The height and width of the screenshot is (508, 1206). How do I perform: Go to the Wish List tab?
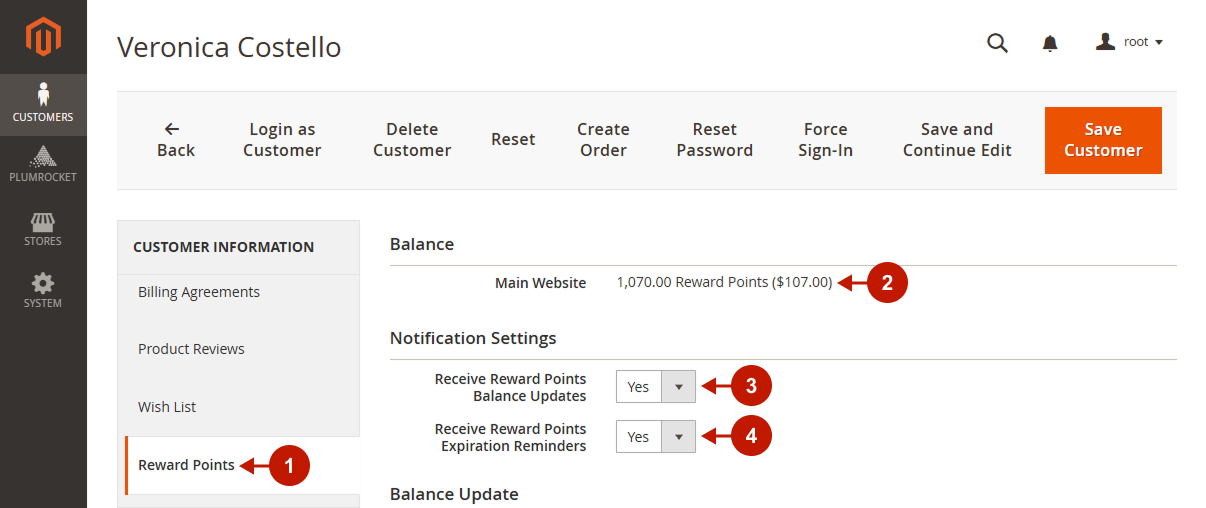point(167,407)
